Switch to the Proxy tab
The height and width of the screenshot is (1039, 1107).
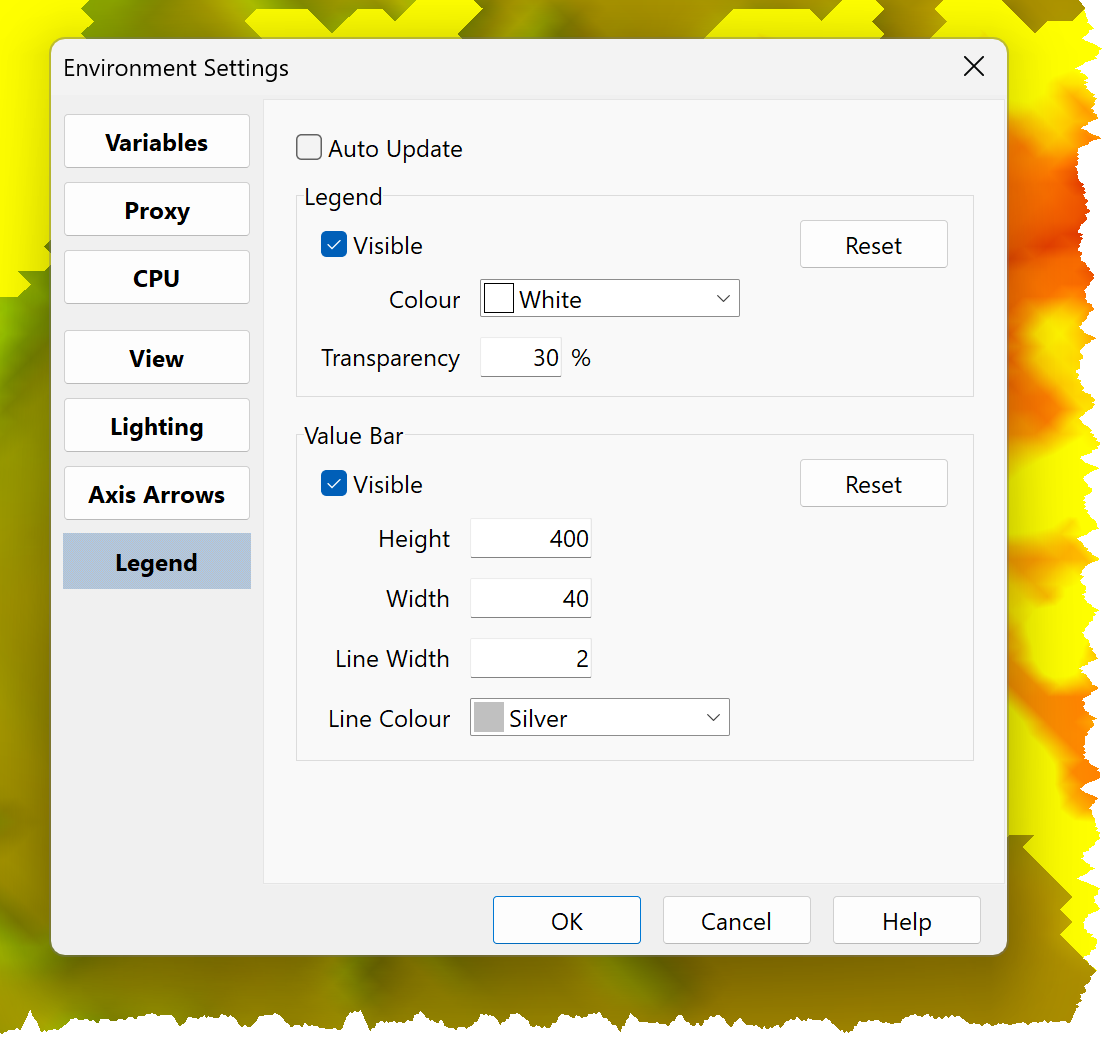coord(157,209)
